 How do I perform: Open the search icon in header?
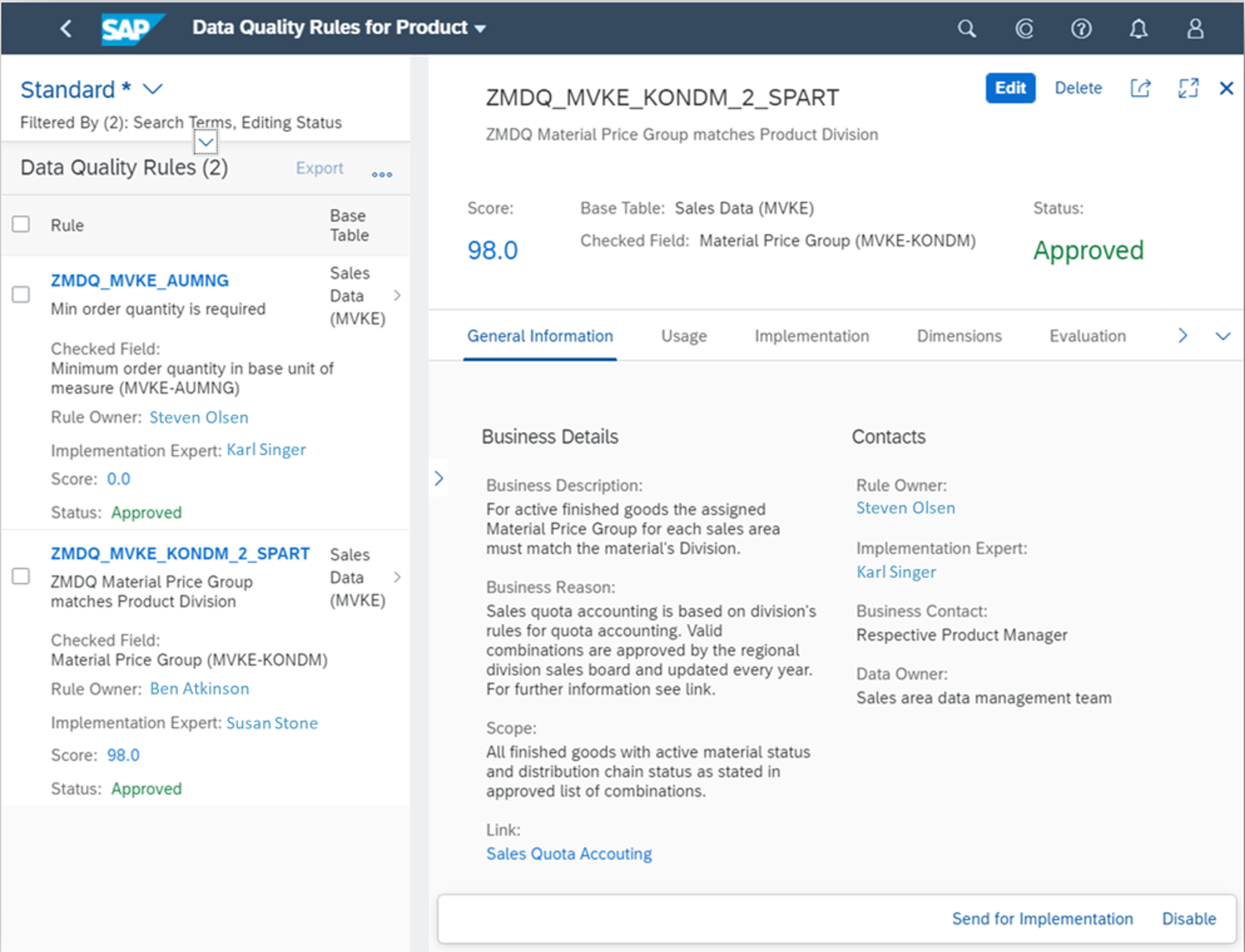click(966, 29)
